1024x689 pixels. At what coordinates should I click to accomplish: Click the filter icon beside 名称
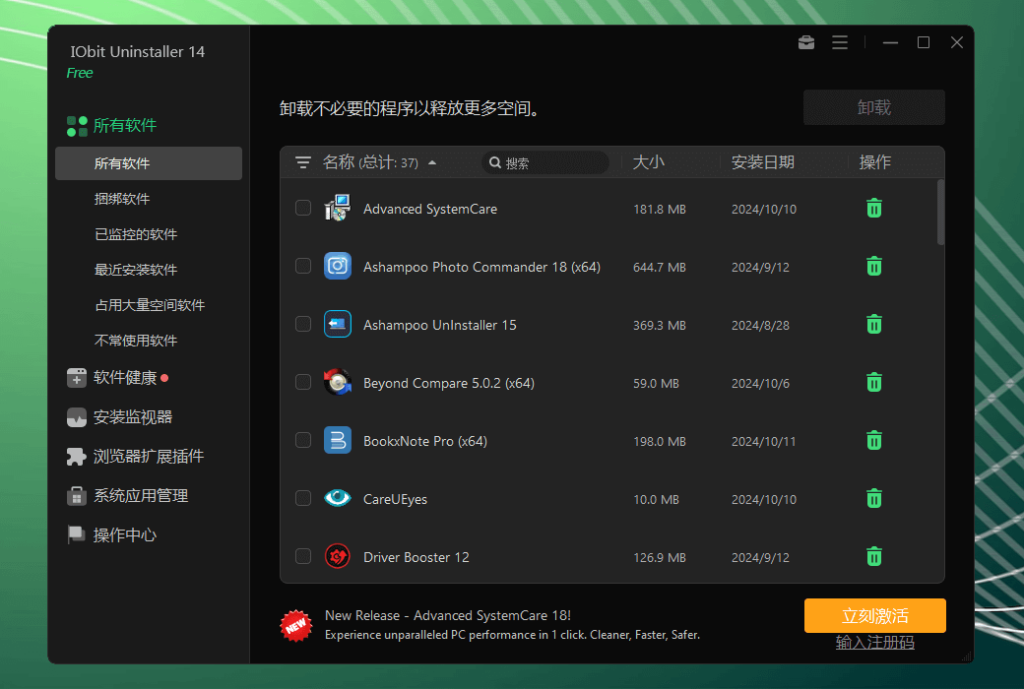tap(302, 162)
